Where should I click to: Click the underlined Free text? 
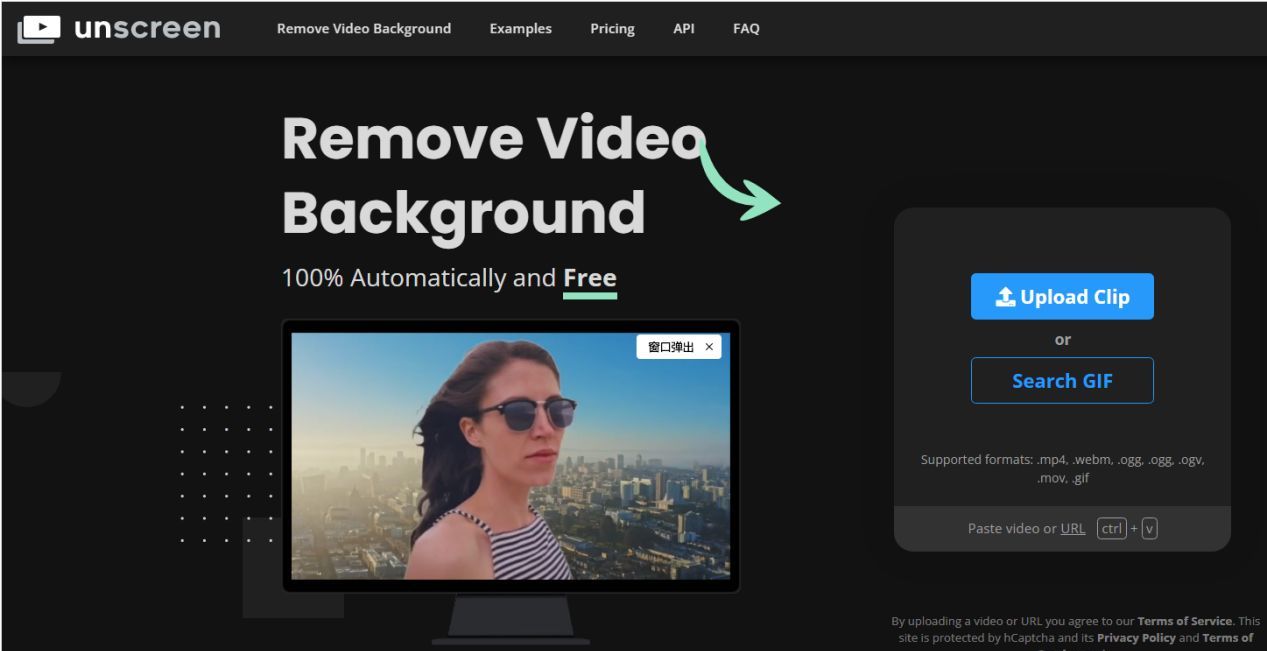pyautogui.click(x=590, y=278)
